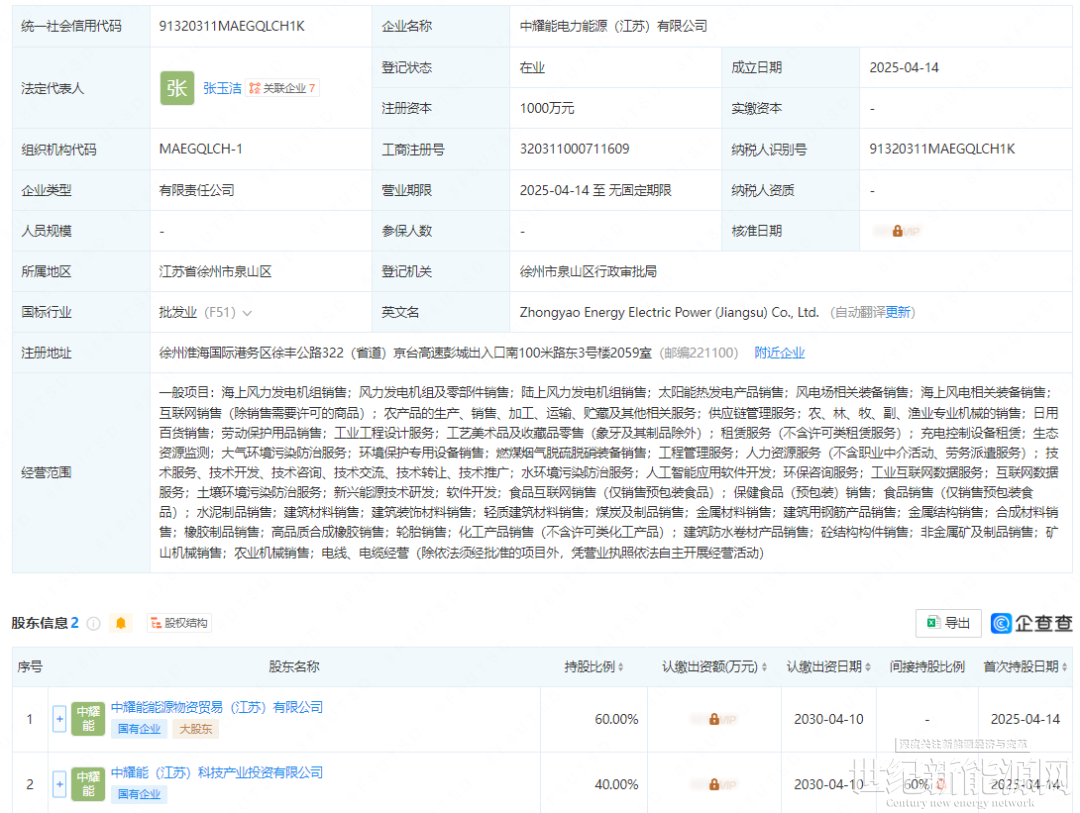The width and height of the screenshot is (1080, 813).
Task: Click the green 张 avatar of the legal representative
Action: [x=177, y=88]
